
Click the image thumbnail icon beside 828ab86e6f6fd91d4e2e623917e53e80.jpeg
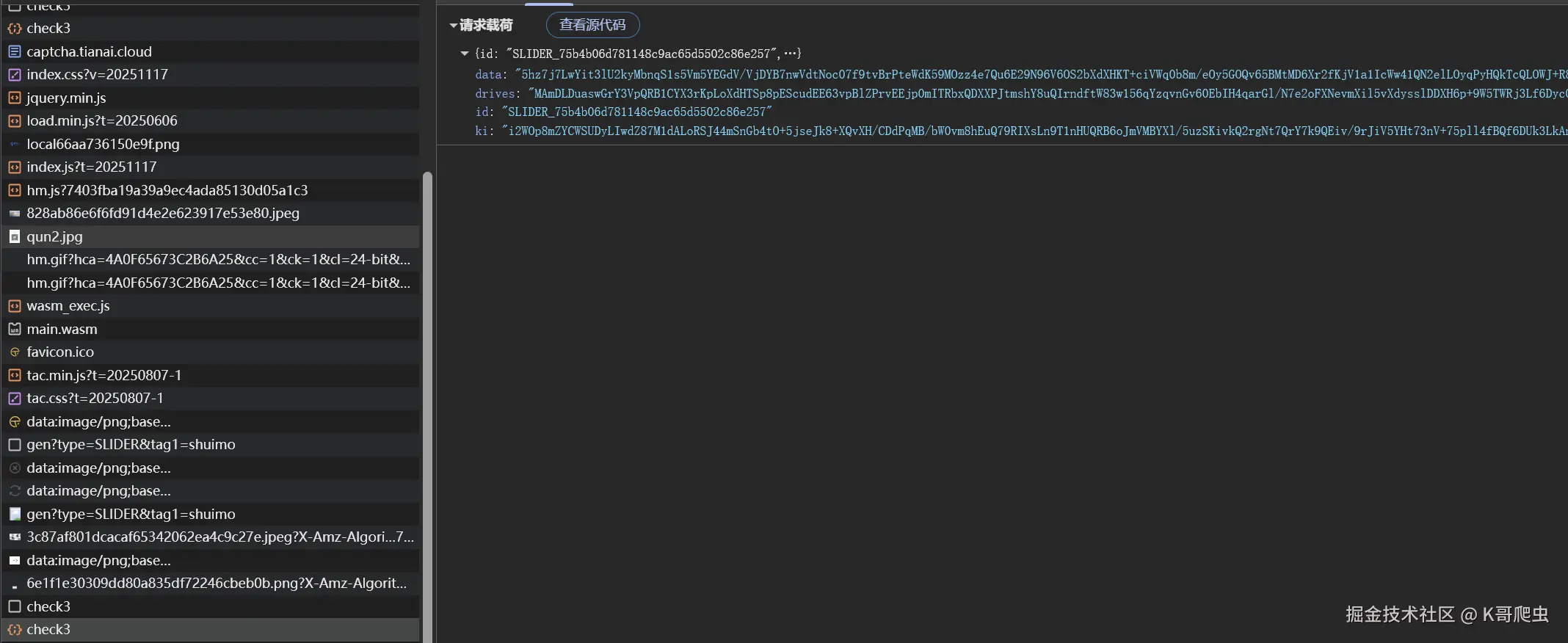(15, 214)
